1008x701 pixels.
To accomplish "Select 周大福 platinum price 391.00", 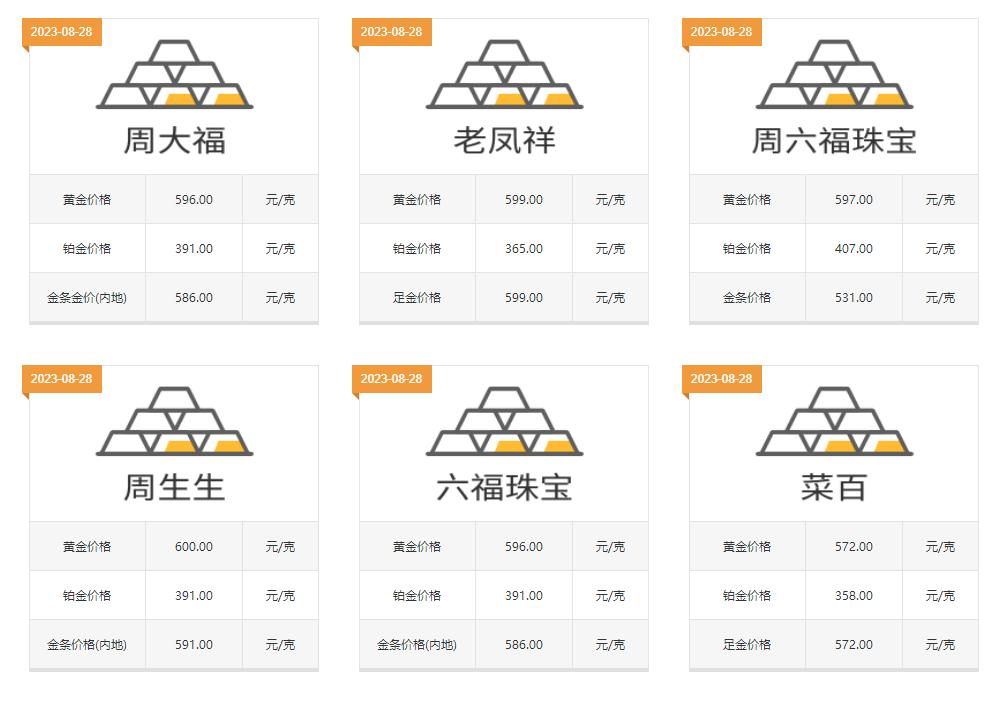I will pyautogui.click(x=194, y=248).
